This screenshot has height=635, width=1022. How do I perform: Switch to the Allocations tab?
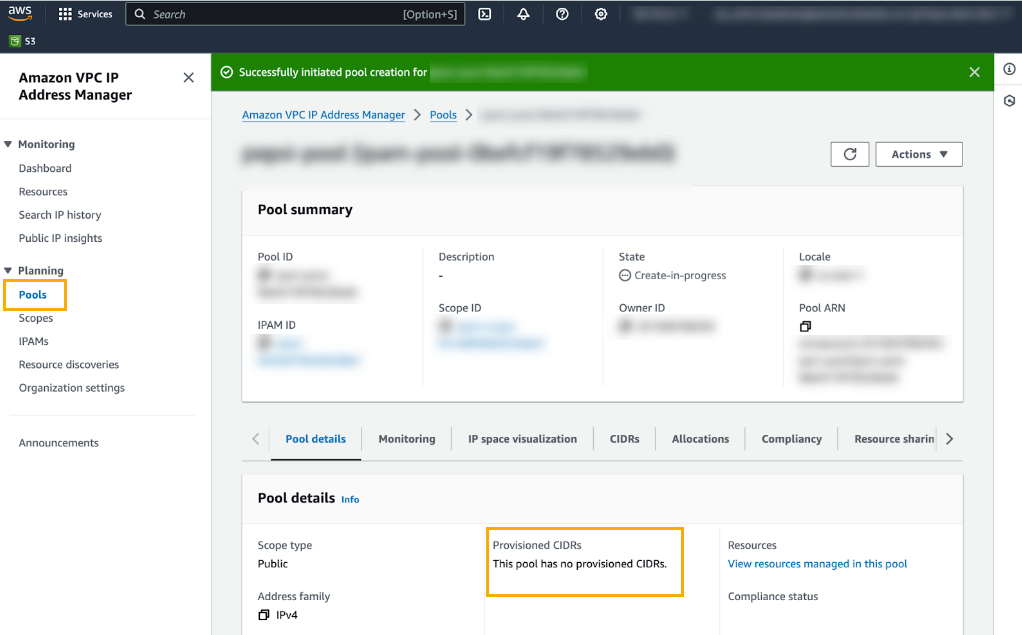(x=700, y=439)
